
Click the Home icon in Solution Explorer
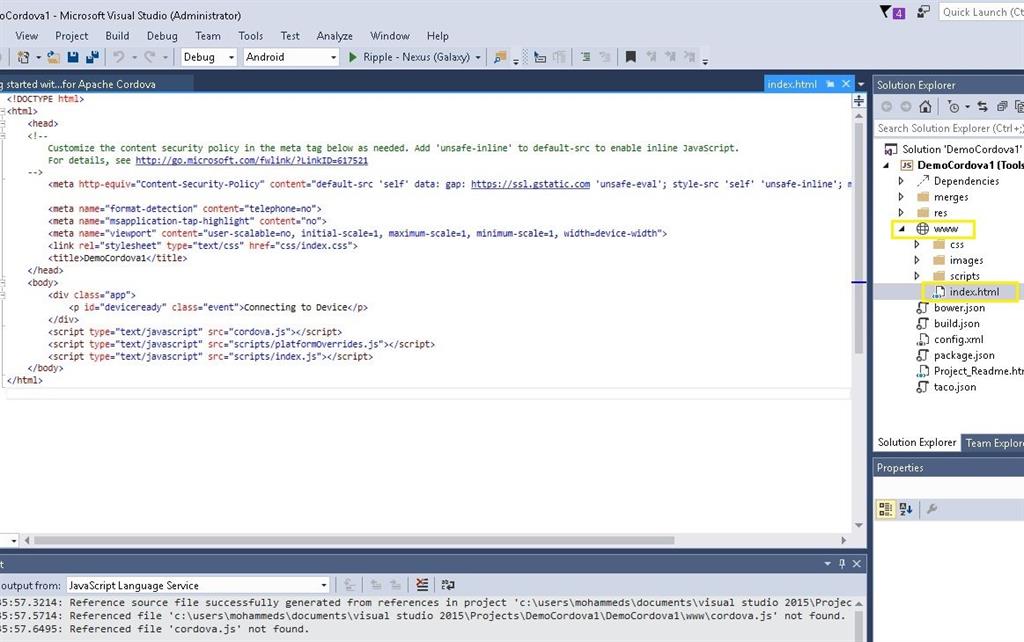(x=926, y=107)
